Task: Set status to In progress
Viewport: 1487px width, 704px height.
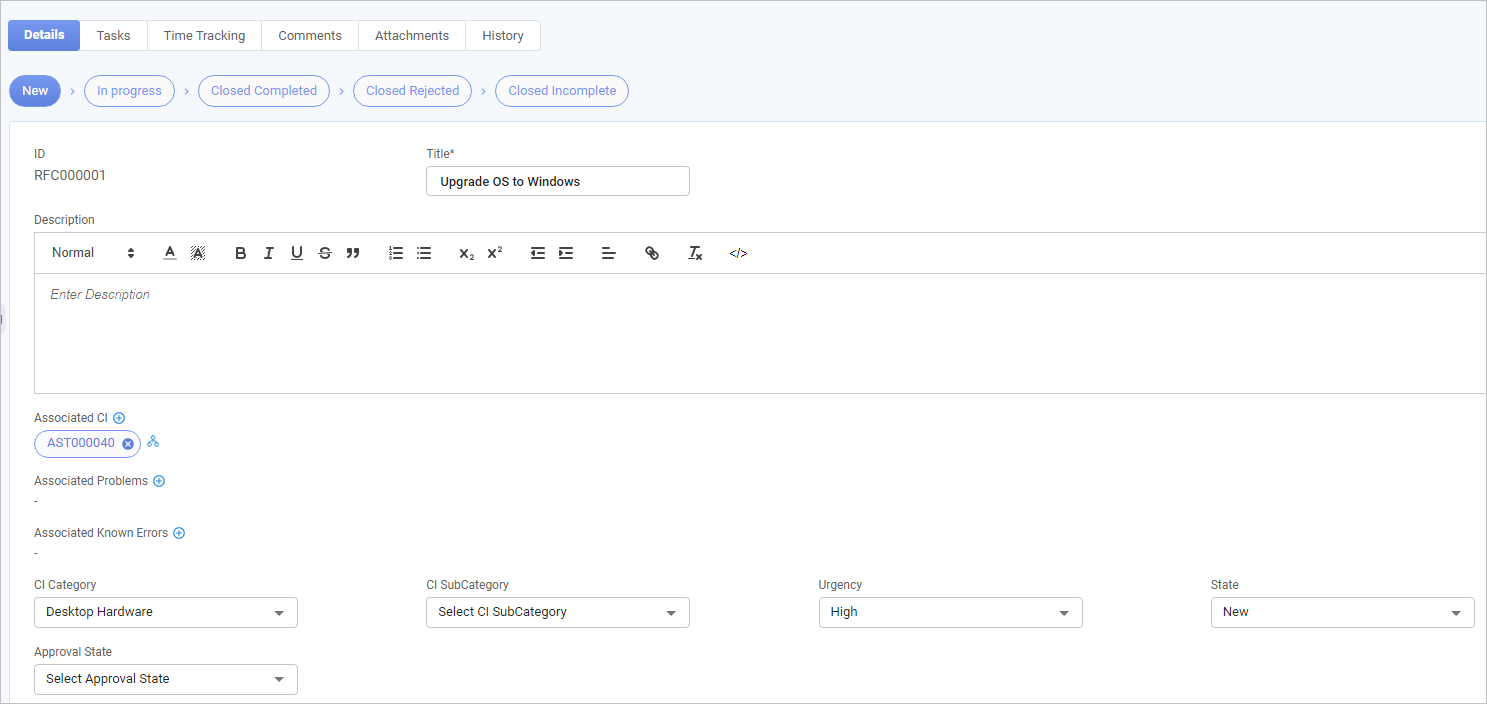Action: [129, 90]
